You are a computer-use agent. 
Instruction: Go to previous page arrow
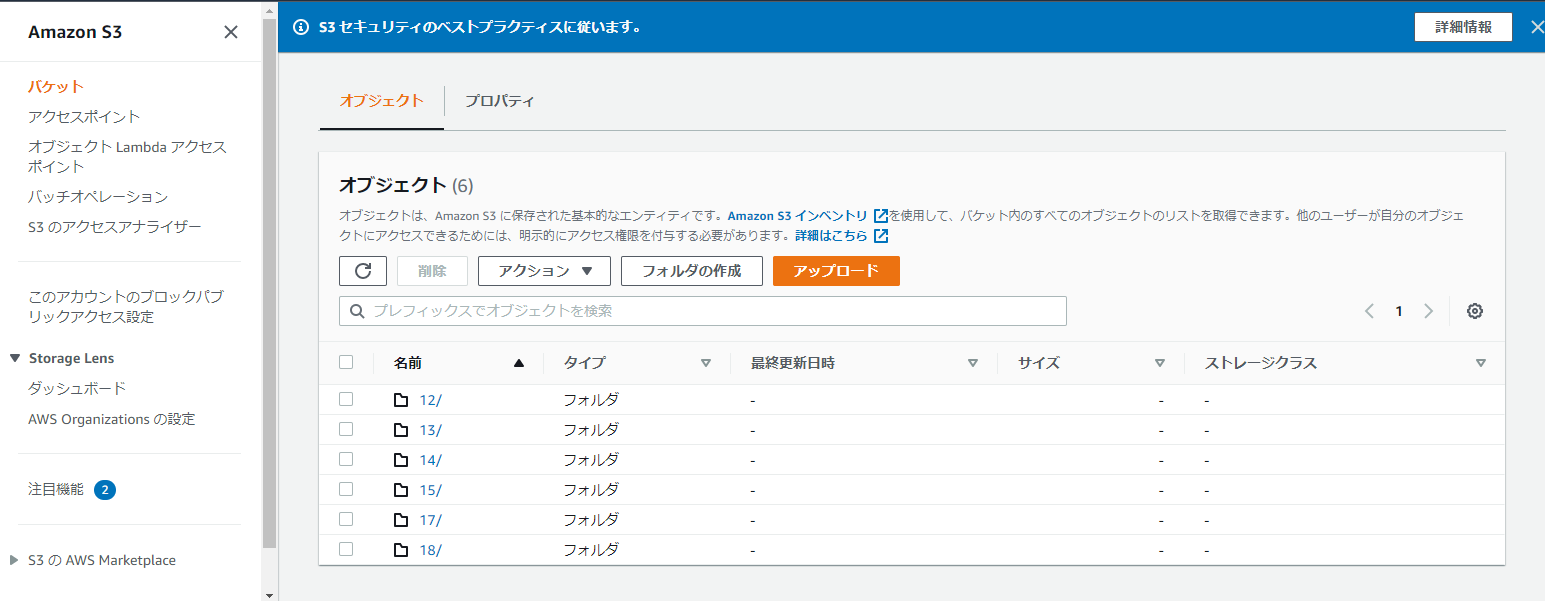click(x=1369, y=311)
